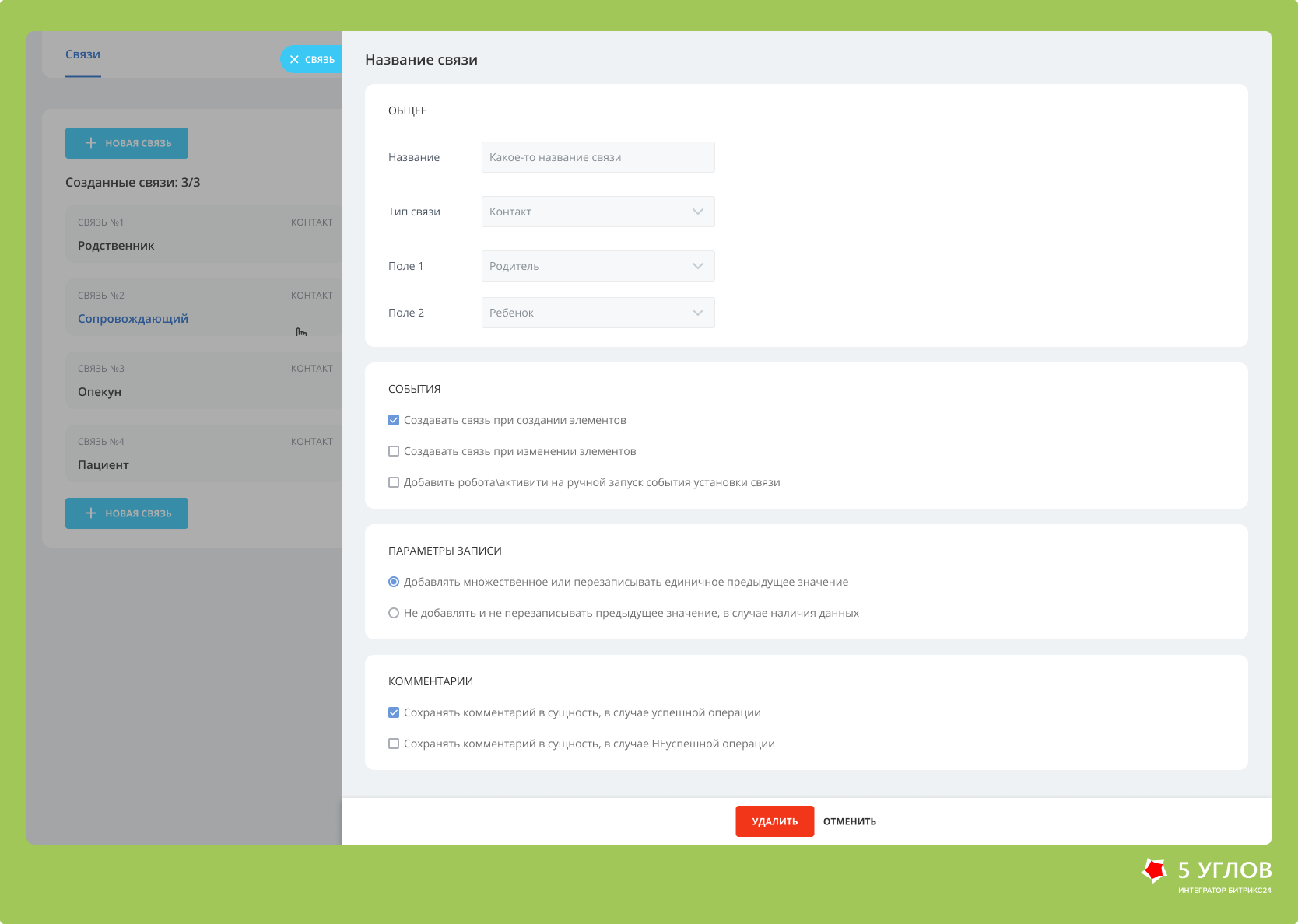This screenshot has width=1298, height=924.
Task: Close the panel with the X СВЯЗЬ button
Action: (x=311, y=59)
